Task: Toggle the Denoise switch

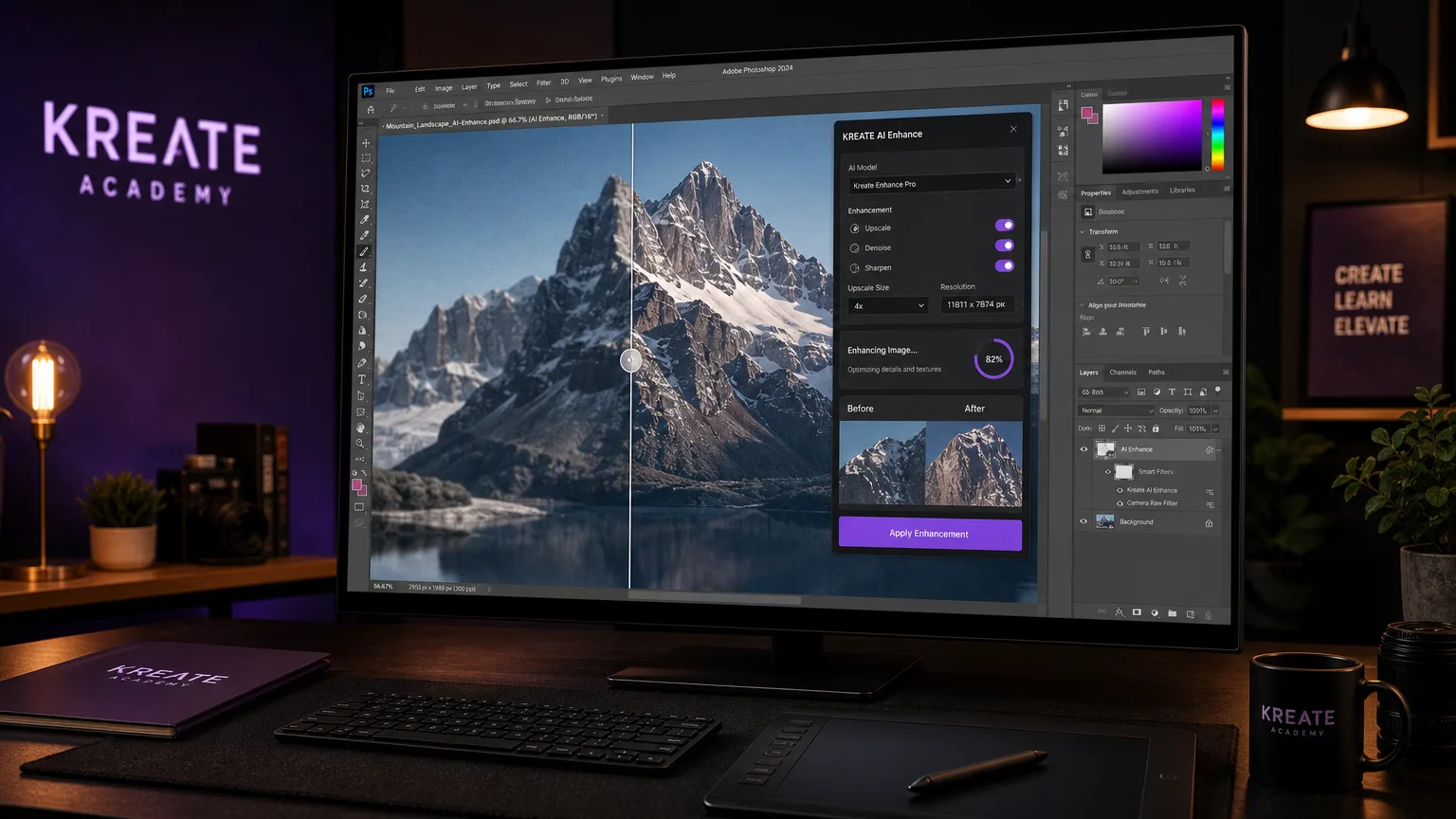Action: [x=1005, y=246]
